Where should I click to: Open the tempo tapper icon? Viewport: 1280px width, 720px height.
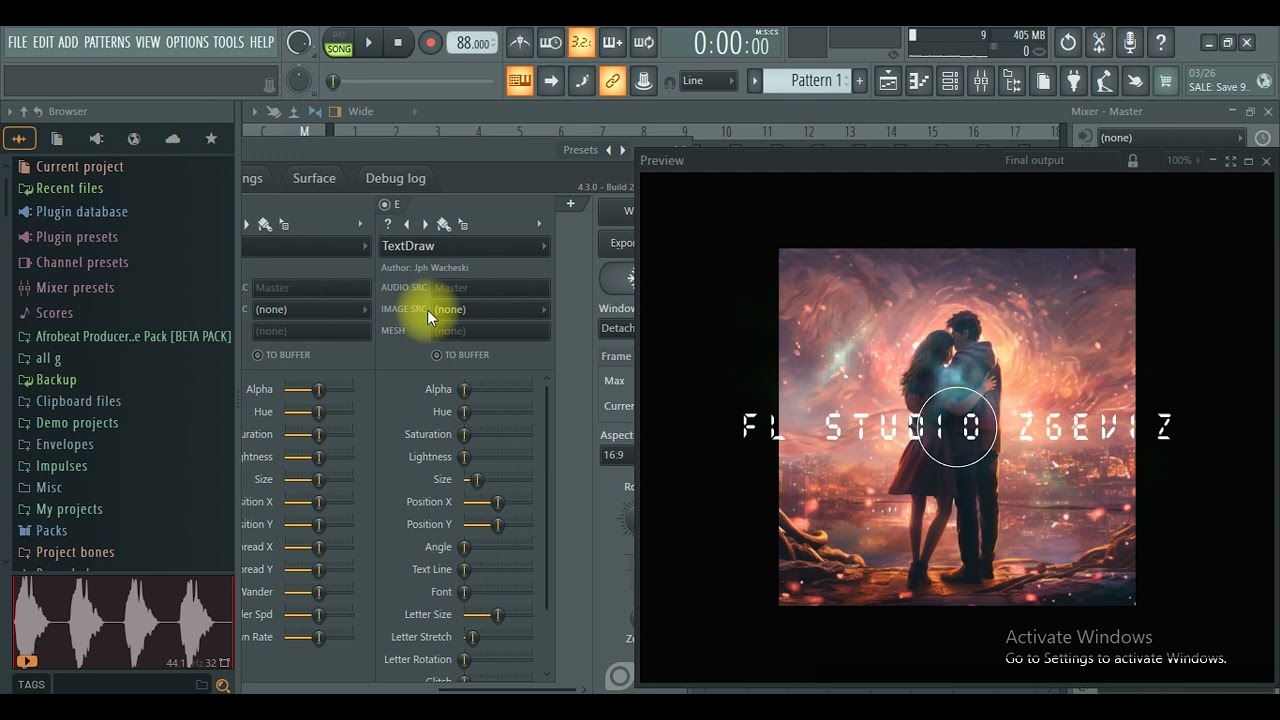point(1104,81)
